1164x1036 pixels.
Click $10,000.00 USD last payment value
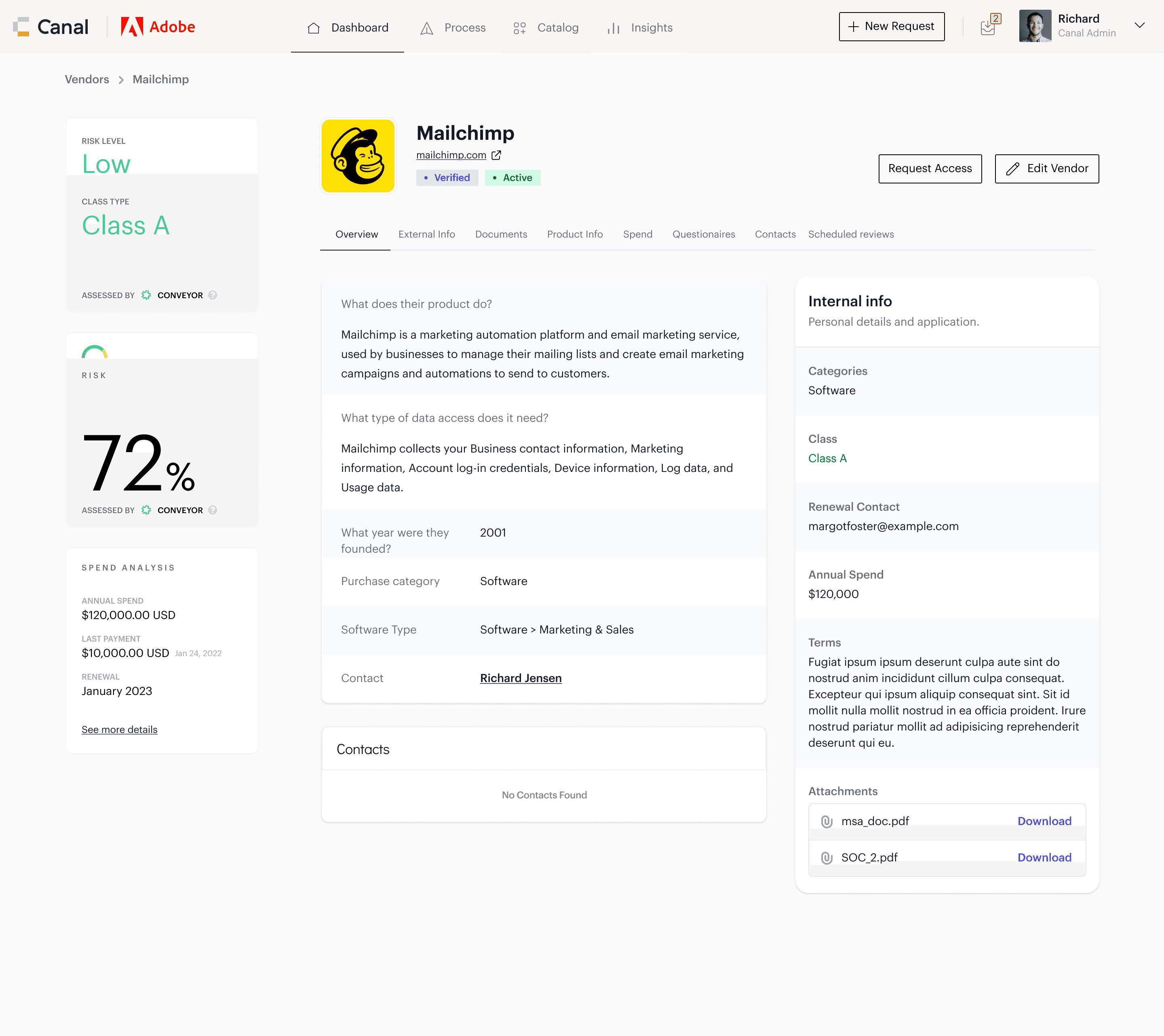(x=125, y=653)
